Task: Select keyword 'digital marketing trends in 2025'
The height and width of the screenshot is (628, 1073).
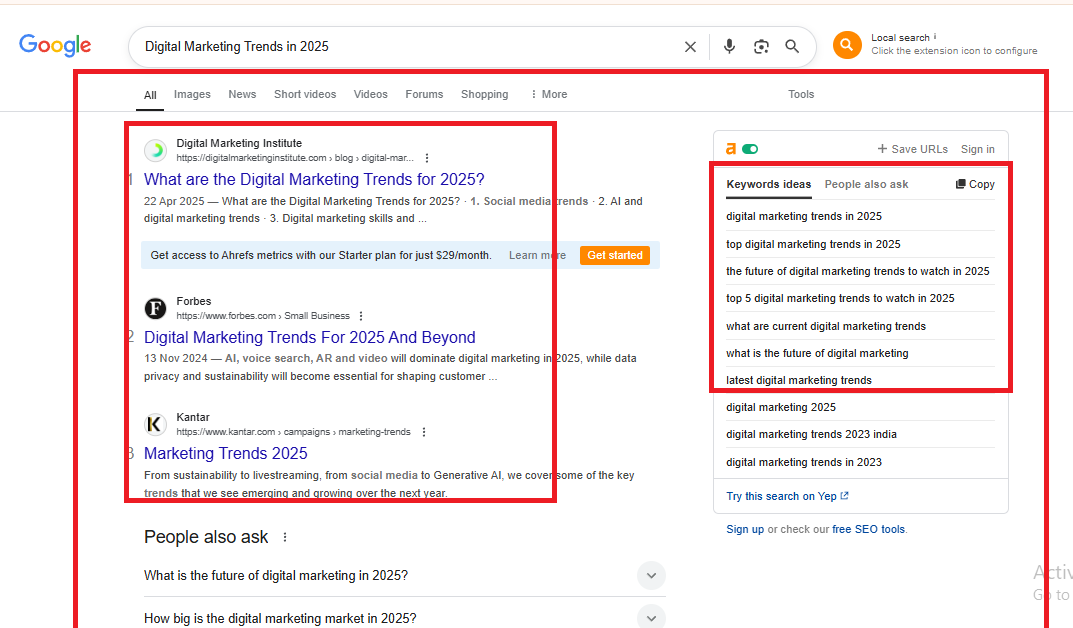Action: click(804, 216)
